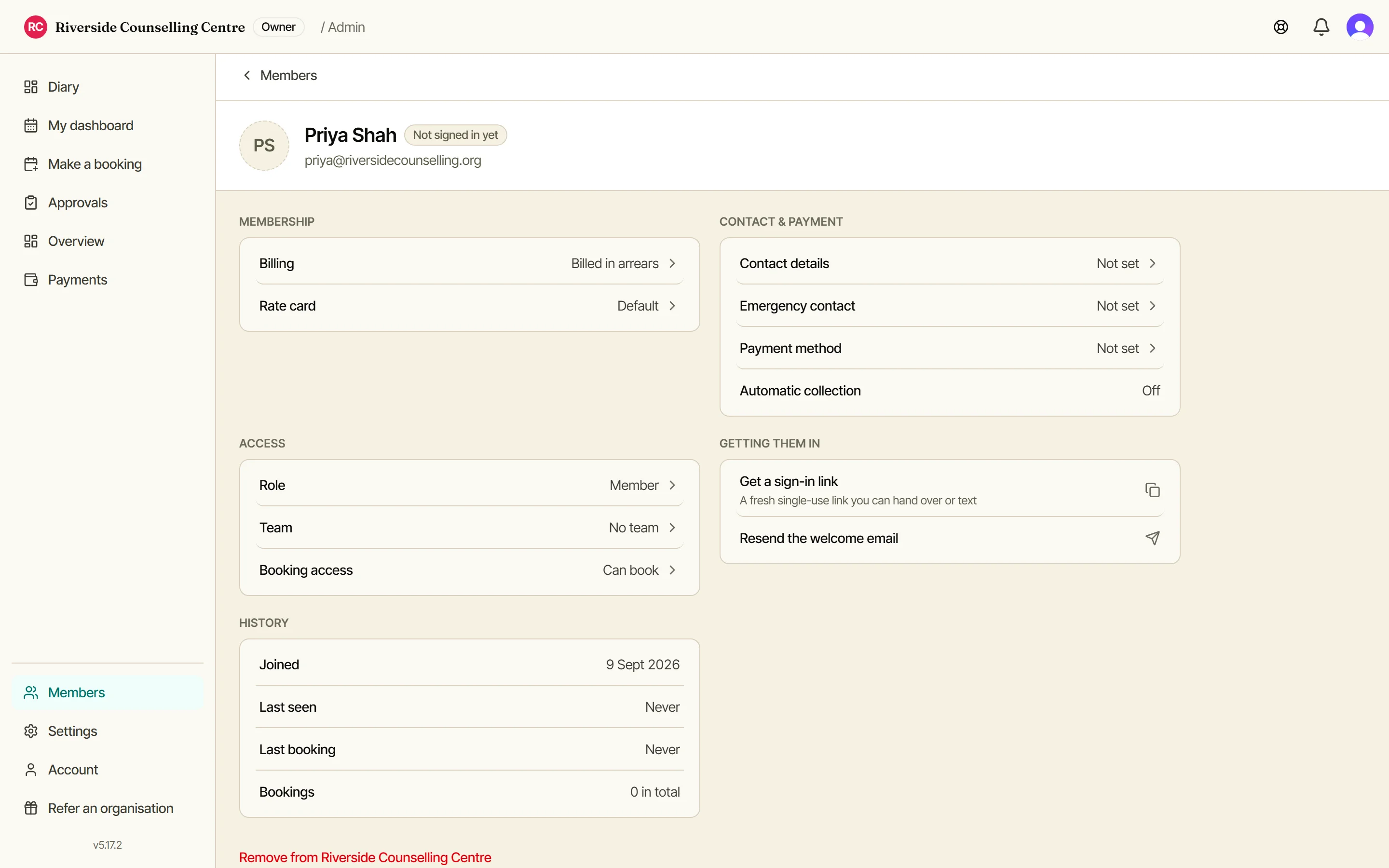The height and width of the screenshot is (868, 1389).
Task: Open the notifications bell
Action: pos(1321,27)
